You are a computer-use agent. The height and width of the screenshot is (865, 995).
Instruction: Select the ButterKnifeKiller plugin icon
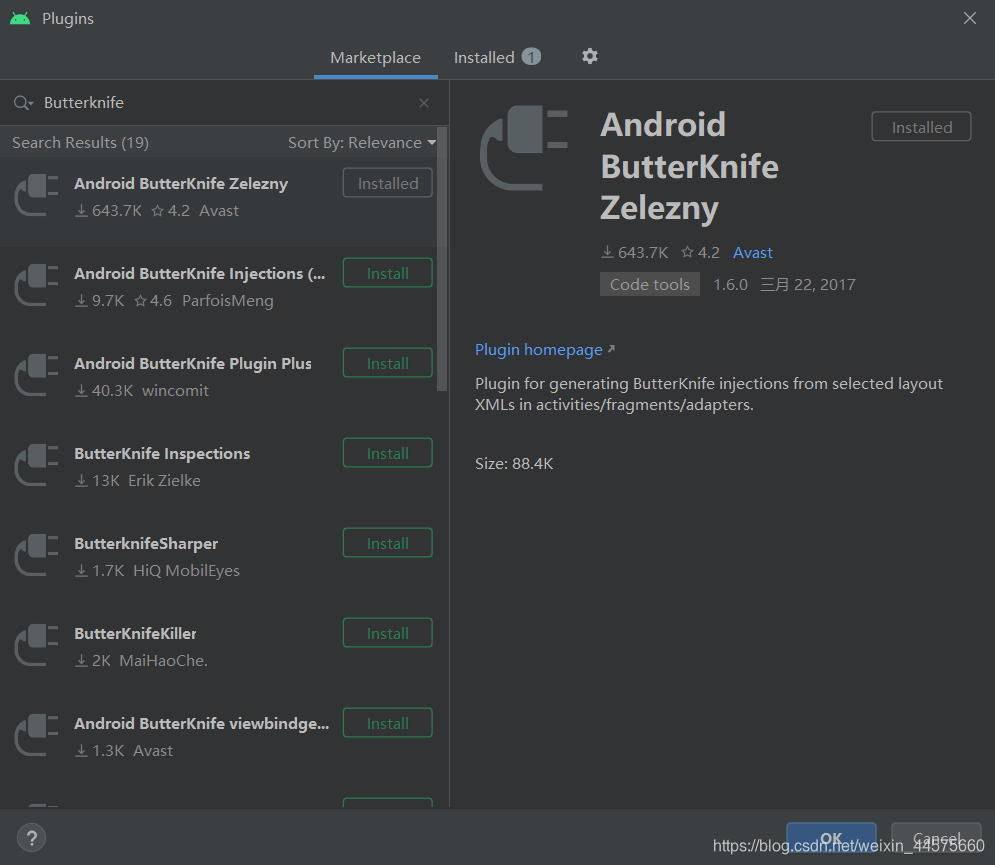(36, 646)
